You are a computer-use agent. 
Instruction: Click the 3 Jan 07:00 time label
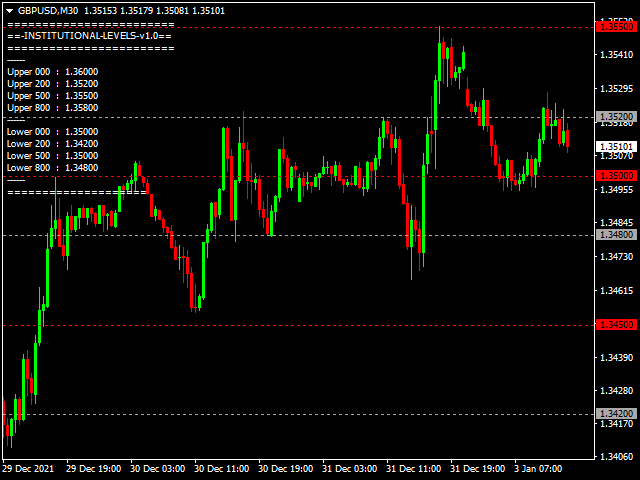(x=538, y=469)
